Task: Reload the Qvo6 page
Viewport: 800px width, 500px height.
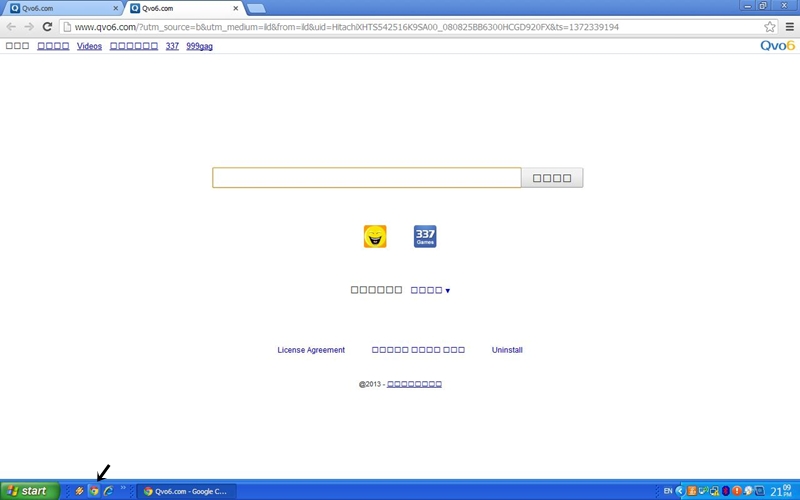Action: (47, 27)
